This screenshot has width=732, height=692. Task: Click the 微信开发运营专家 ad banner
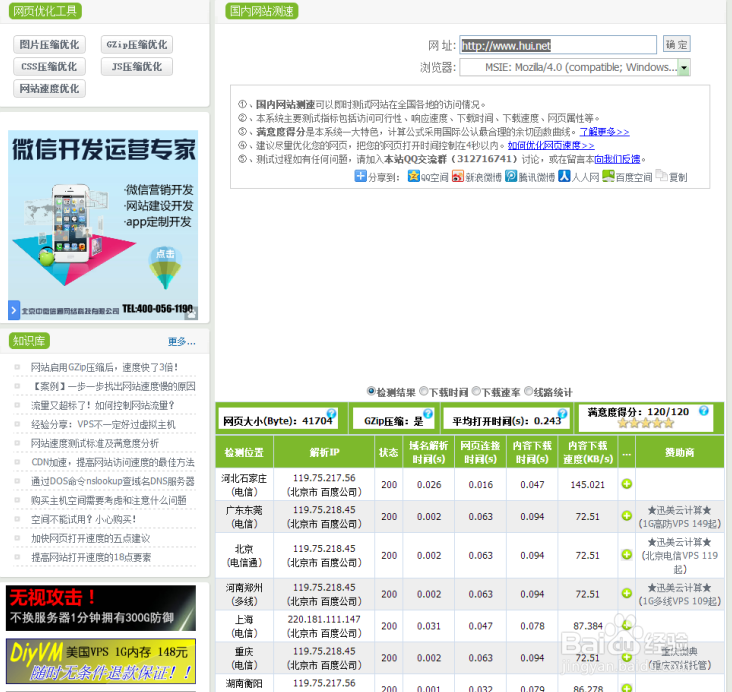pos(103,225)
